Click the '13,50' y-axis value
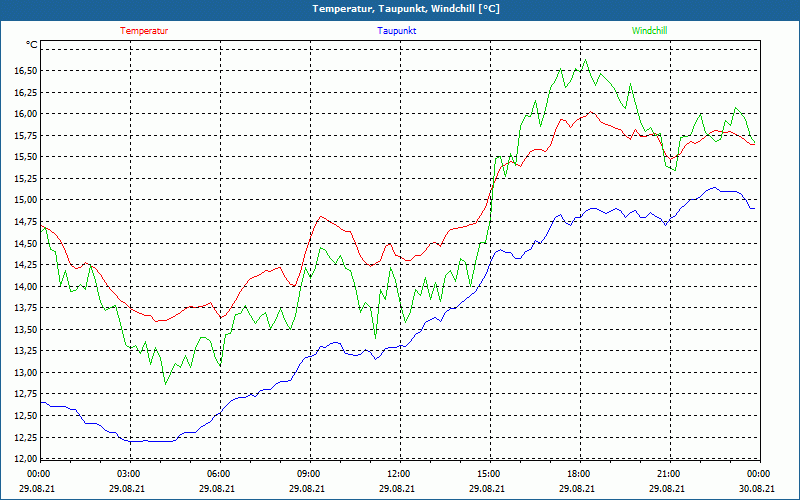Image resolution: width=800 pixels, height=500 pixels. 26,330
